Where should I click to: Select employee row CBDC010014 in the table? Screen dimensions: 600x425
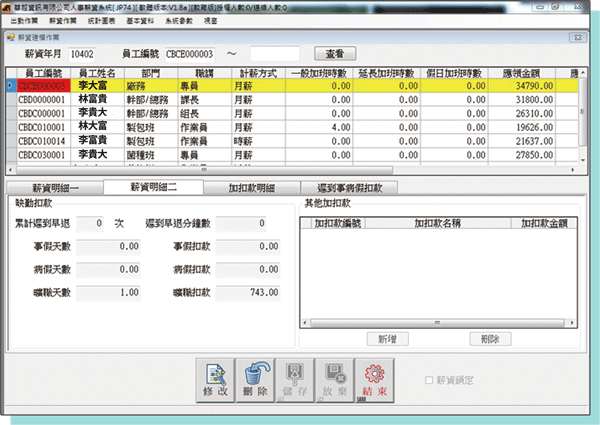click(44, 142)
